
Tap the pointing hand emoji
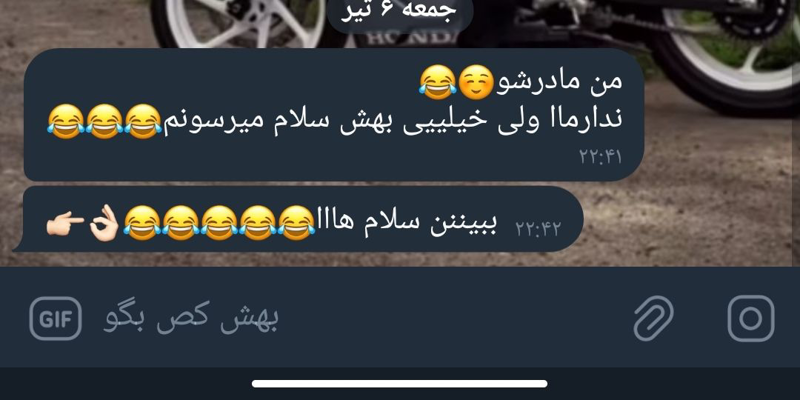(x=65, y=223)
